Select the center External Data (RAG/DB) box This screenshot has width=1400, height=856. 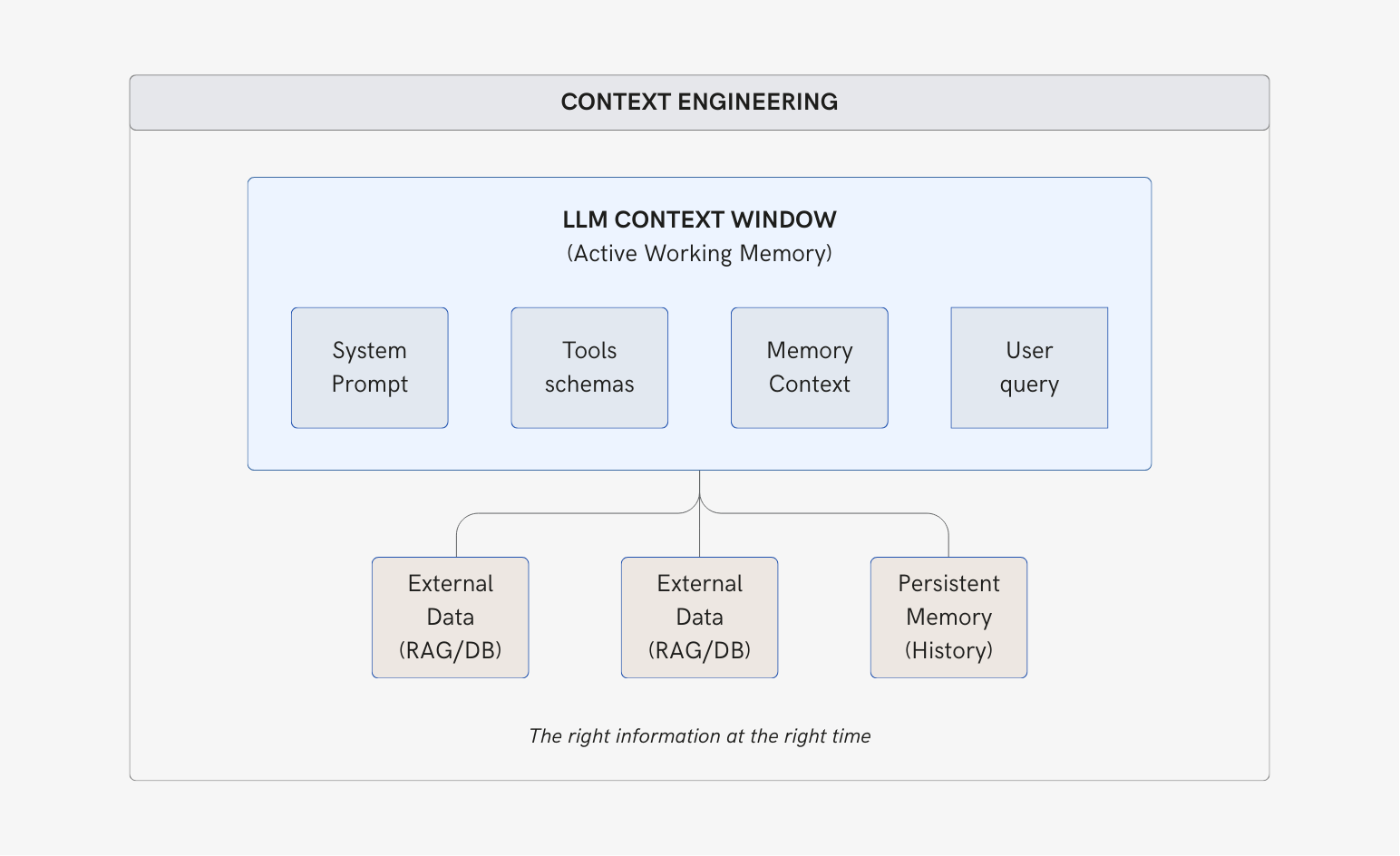coord(699,617)
